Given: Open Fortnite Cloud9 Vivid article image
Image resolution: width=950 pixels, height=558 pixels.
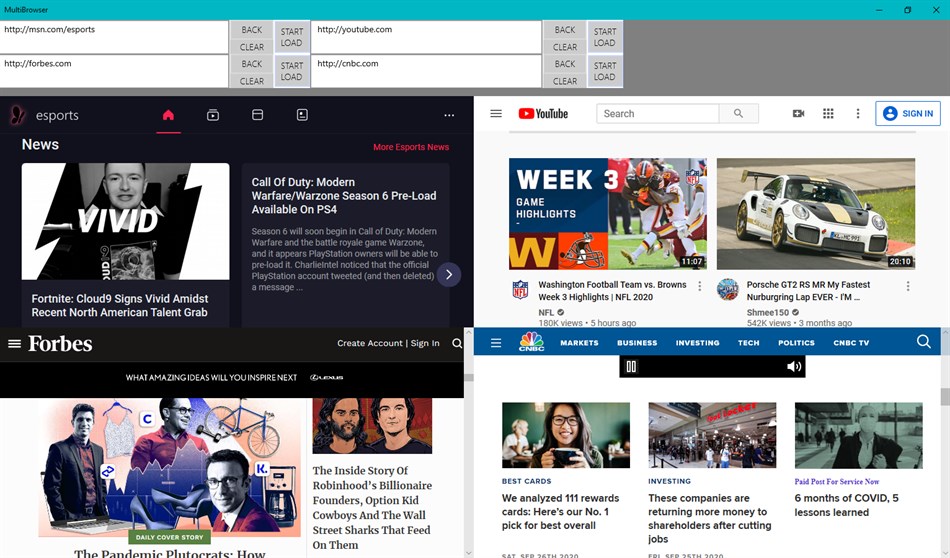Looking at the screenshot, I should click(125, 221).
